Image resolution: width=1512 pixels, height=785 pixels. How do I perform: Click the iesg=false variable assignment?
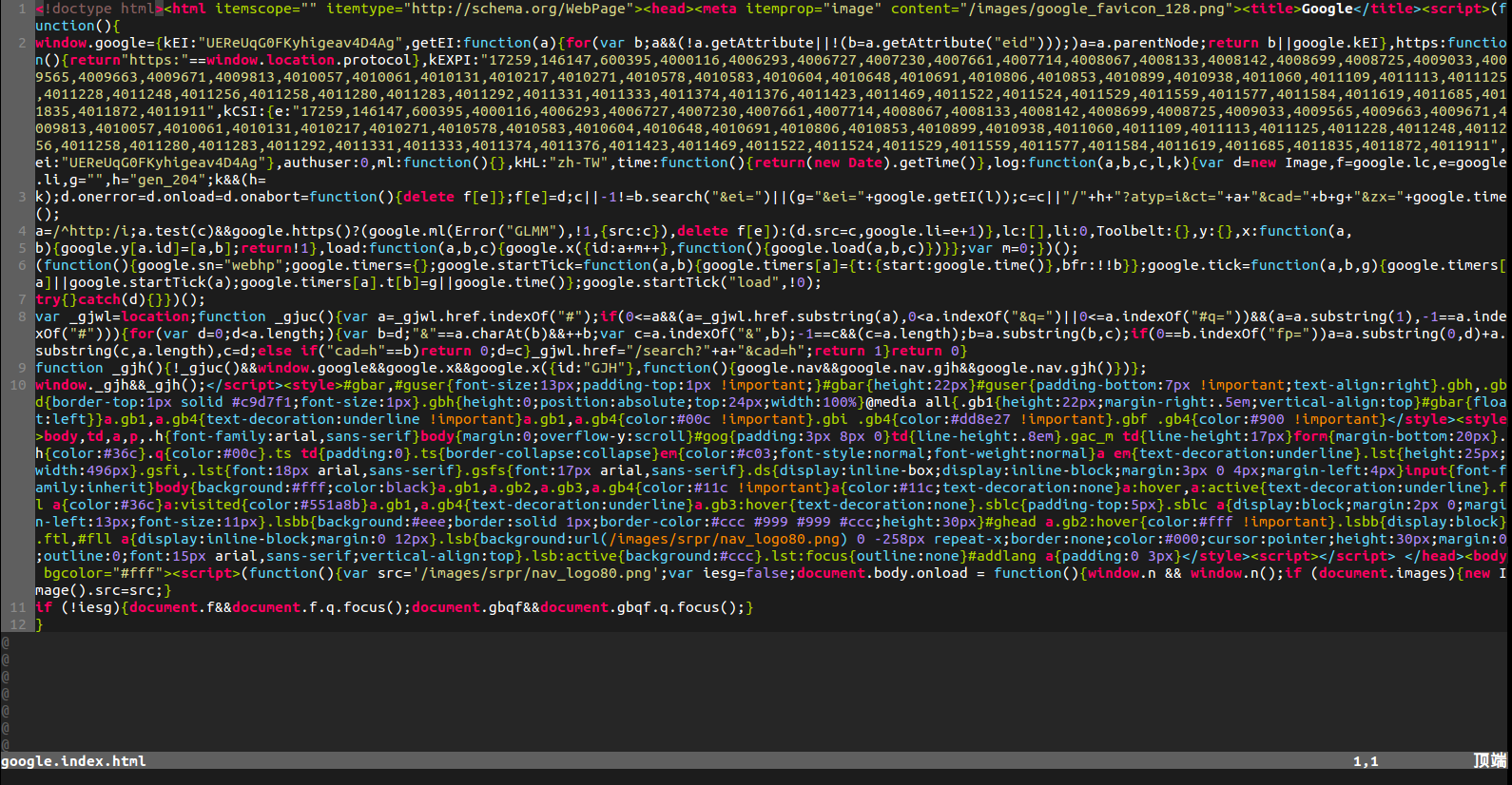pos(746,573)
